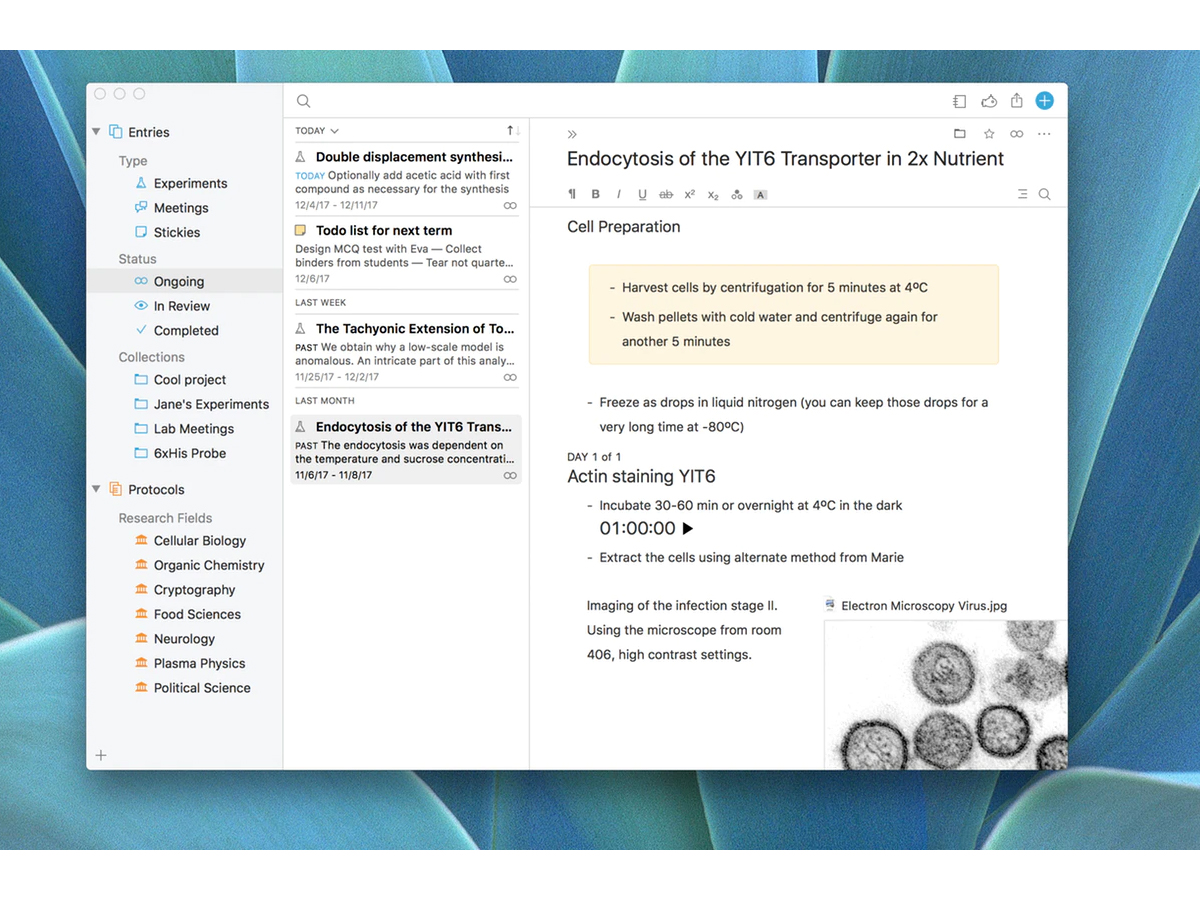Click the subscript formatting icon
Viewport: 1200px width, 900px height.
(x=713, y=195)
